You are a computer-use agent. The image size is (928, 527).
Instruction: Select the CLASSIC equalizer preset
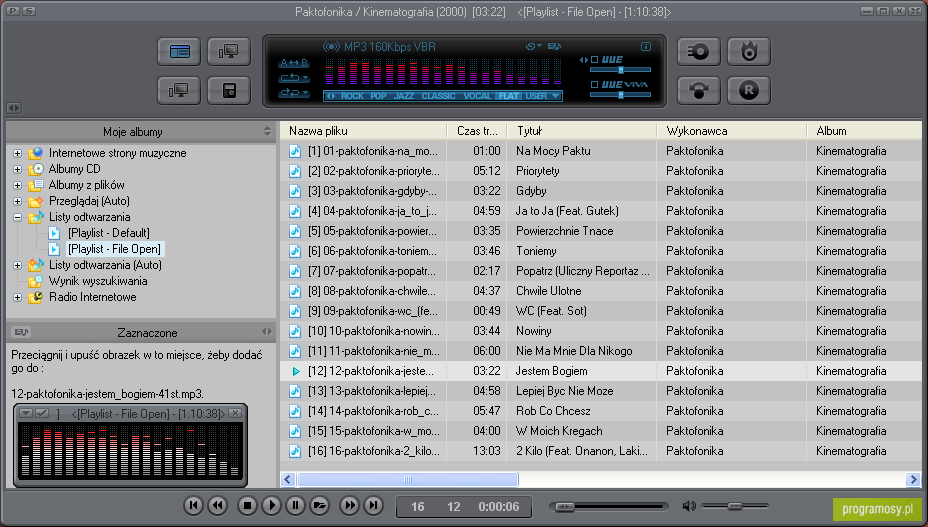pyautogui.click(x=439, y=96)
